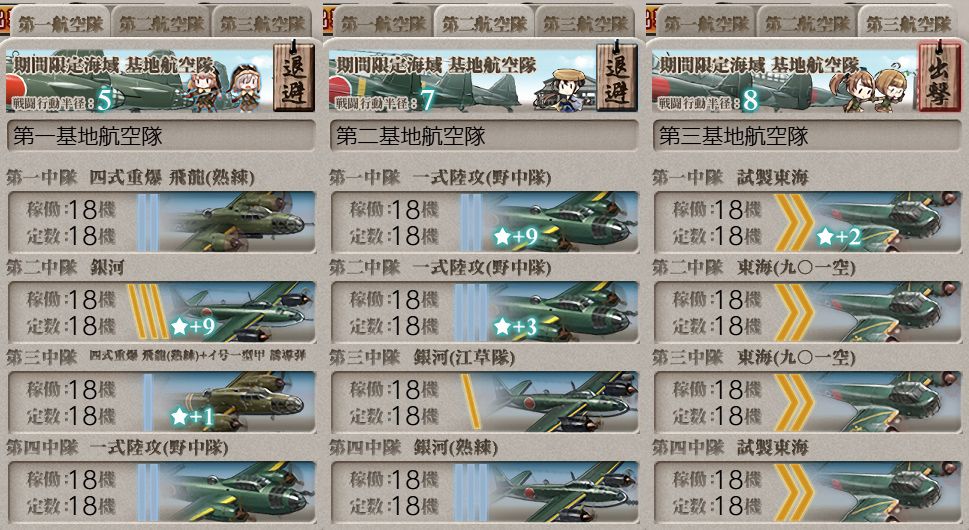The image size is (969, 530).
Task: Edit the 第二基地航空隊 name field
Action: coord(485,136)
